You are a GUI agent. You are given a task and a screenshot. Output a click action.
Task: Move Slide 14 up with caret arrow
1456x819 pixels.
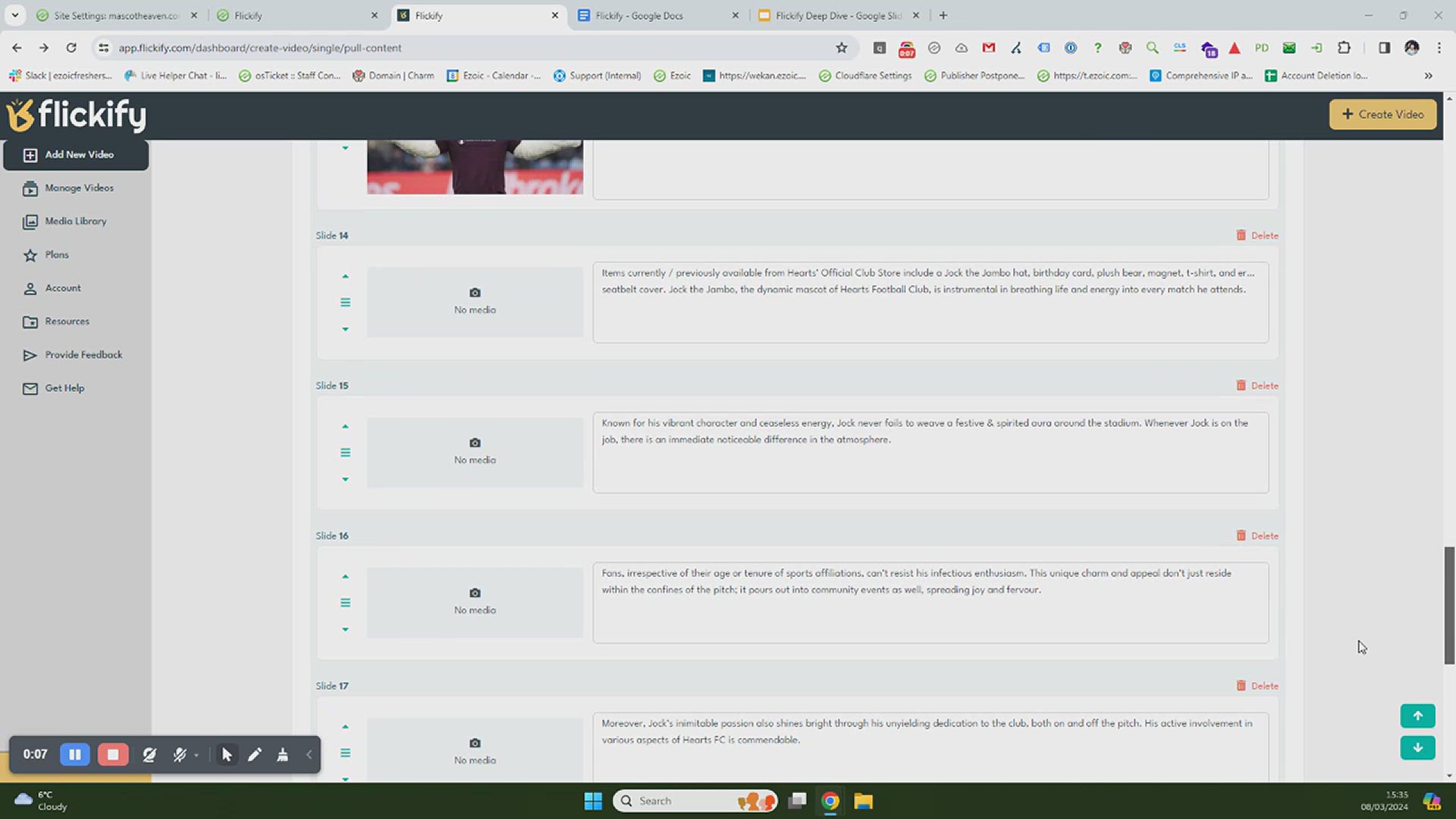point(345,277)
